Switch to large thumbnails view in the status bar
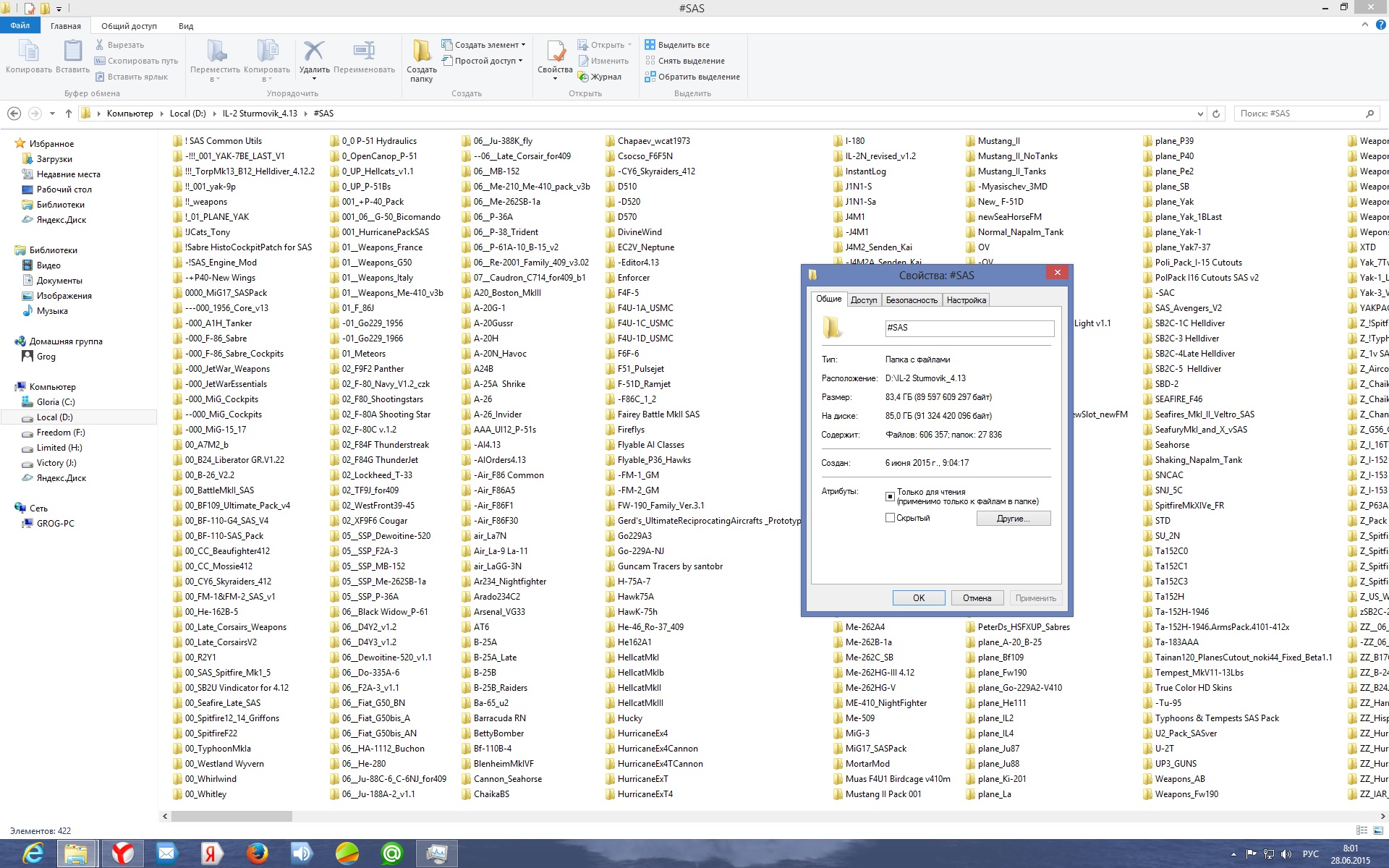1389x868 pixels. point(1378,830)
